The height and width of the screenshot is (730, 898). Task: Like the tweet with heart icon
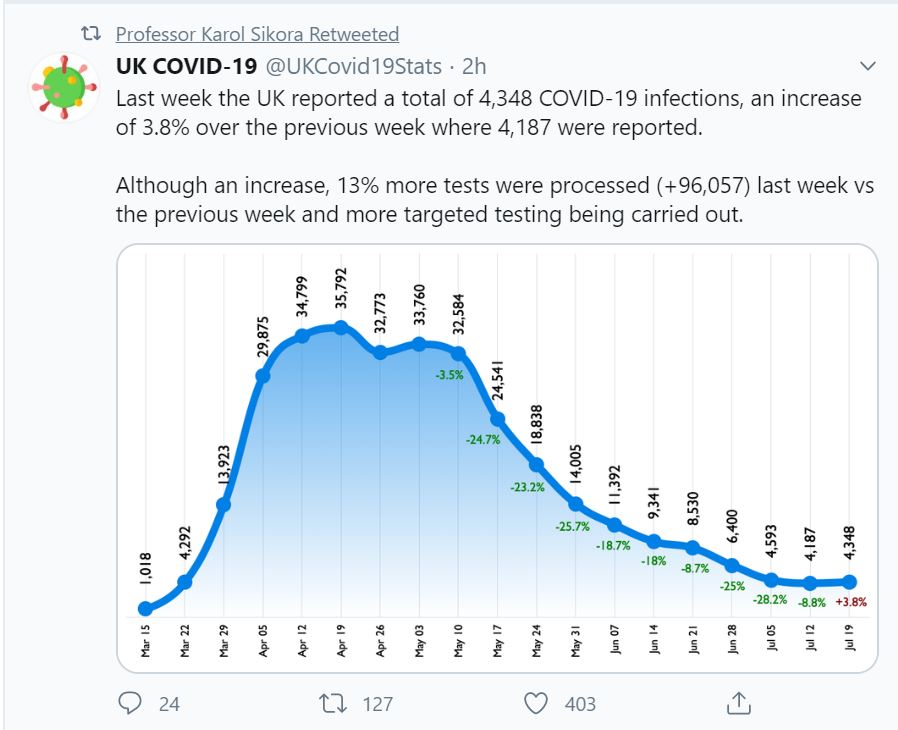point(536,703)
